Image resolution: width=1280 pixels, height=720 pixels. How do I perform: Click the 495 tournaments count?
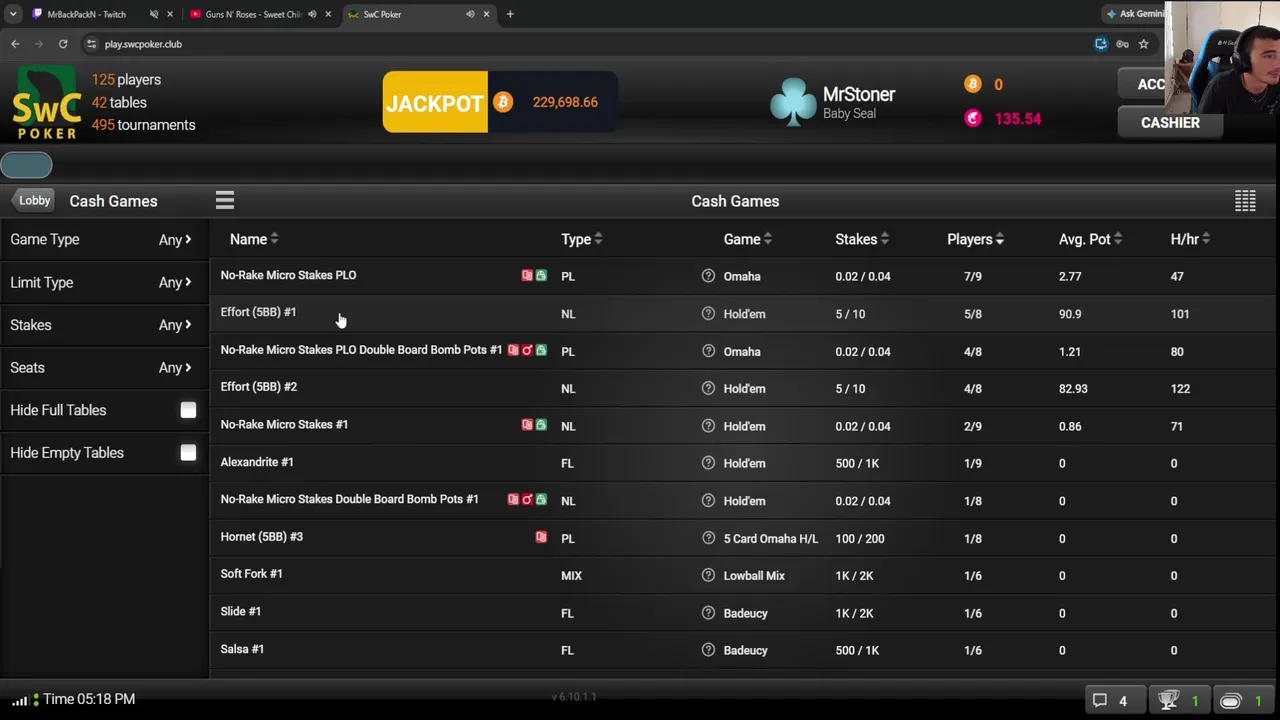point(143,125)
